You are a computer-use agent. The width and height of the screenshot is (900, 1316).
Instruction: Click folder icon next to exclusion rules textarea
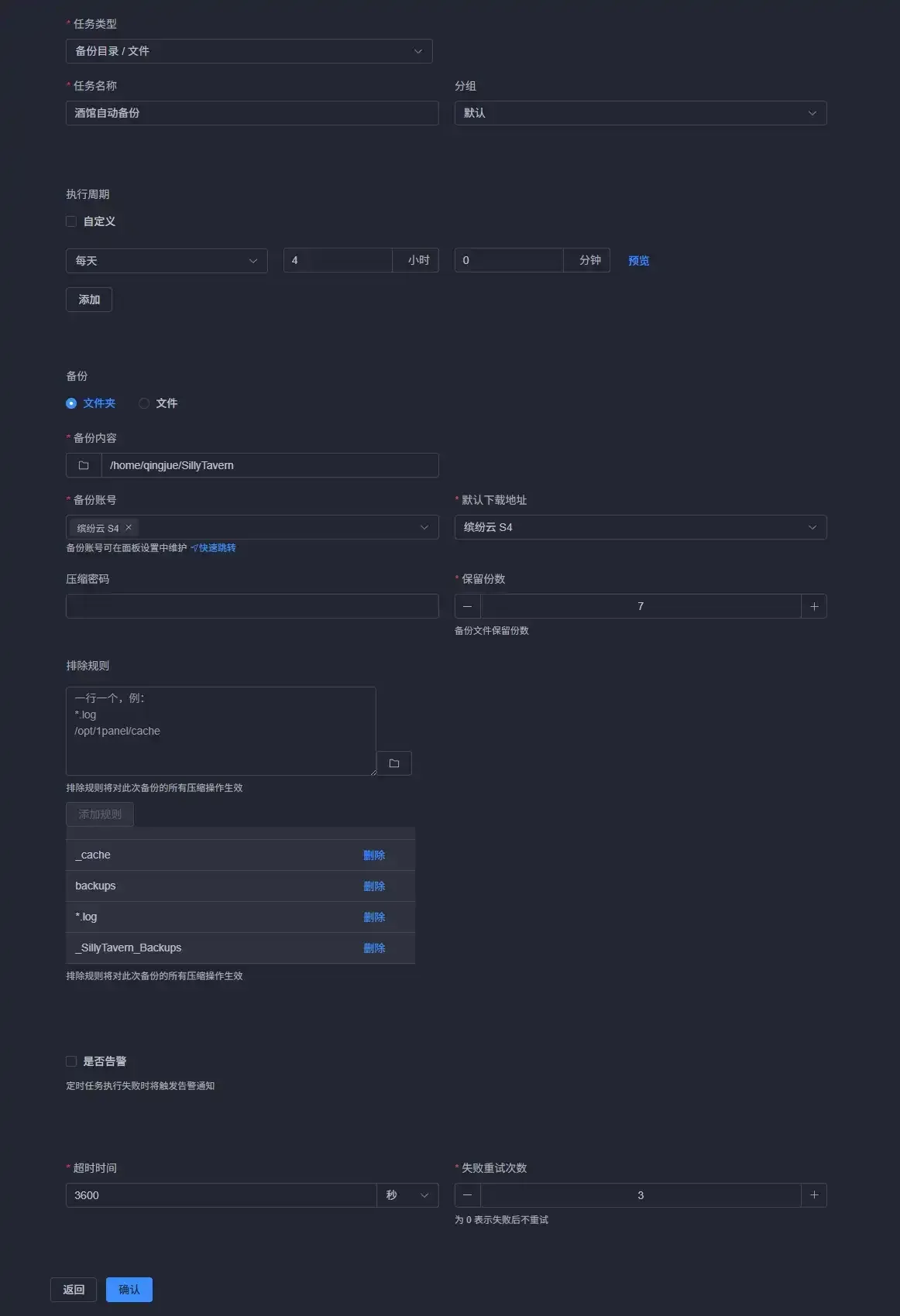click(x=393, y=763)
